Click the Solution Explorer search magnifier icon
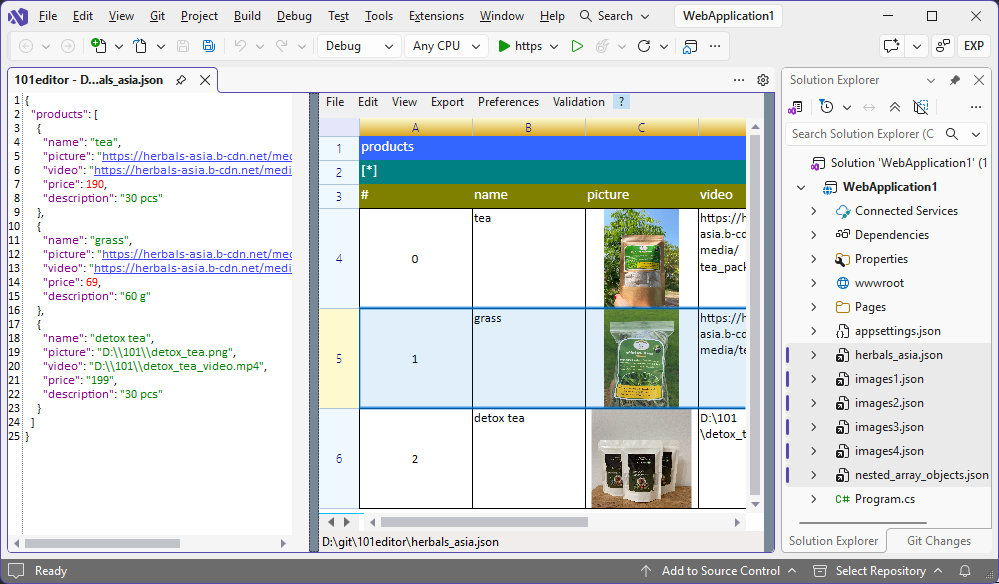Screen dimensions: 999x584 [x=952, y=134]
